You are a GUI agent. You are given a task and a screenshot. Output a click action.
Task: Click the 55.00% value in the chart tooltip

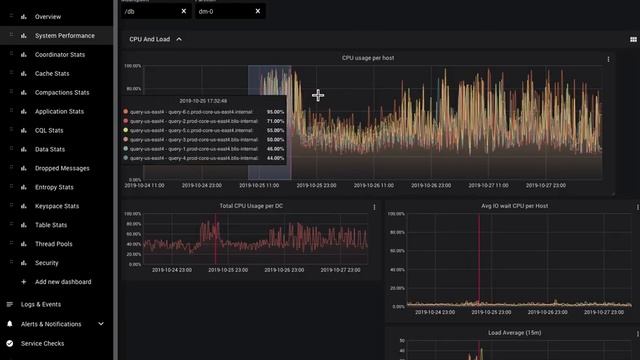pyautogui.click(x=276, y=130)
